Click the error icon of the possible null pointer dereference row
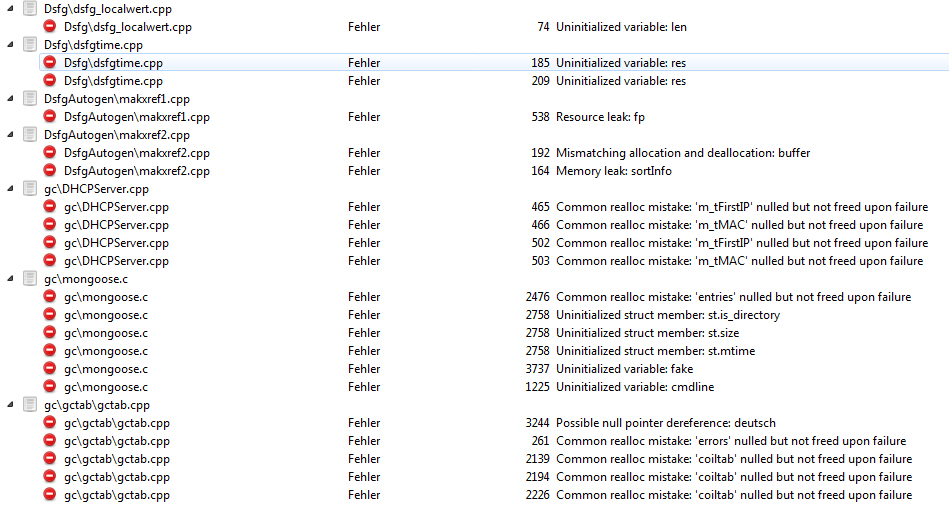Screen dimensions: 949x524 coord(50,423)
